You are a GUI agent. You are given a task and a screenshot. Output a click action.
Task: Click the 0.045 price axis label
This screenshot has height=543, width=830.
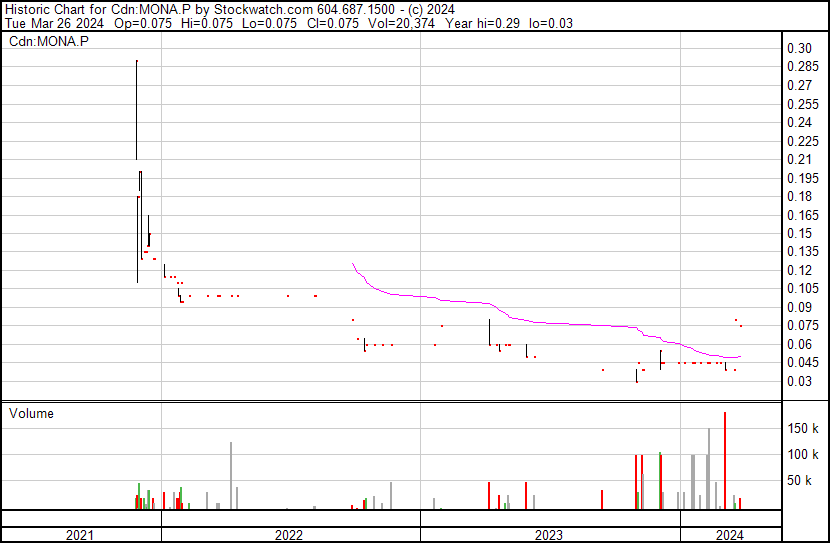coord(802,363)
